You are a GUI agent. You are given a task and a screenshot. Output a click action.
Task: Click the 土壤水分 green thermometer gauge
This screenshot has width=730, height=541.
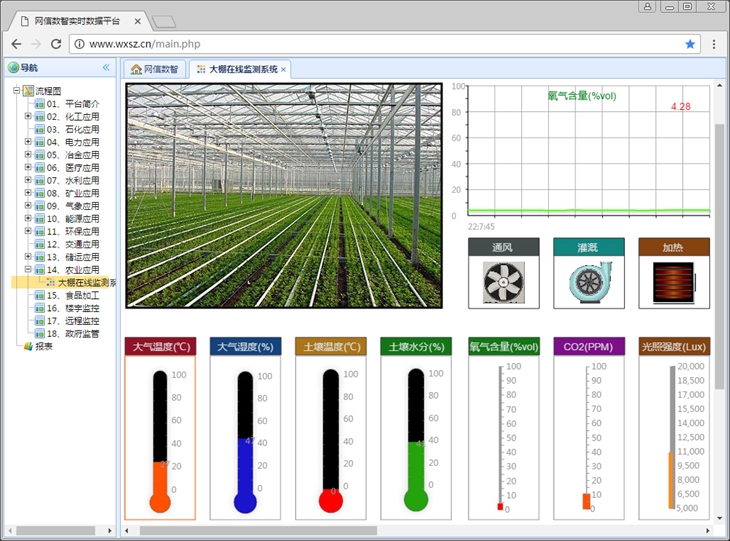point(416,440)
